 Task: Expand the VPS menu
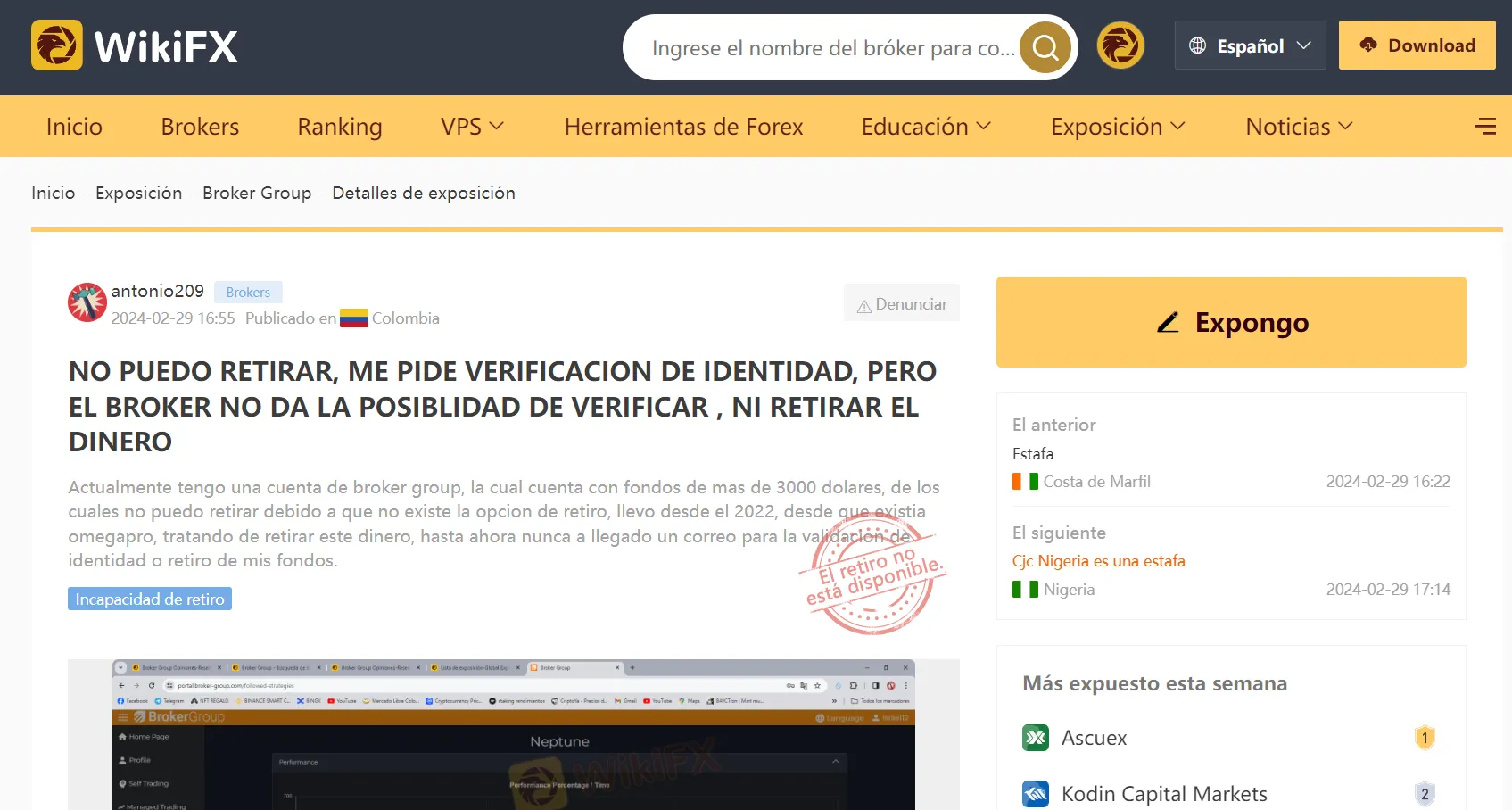pyautogui.click(x=472, y=127)
